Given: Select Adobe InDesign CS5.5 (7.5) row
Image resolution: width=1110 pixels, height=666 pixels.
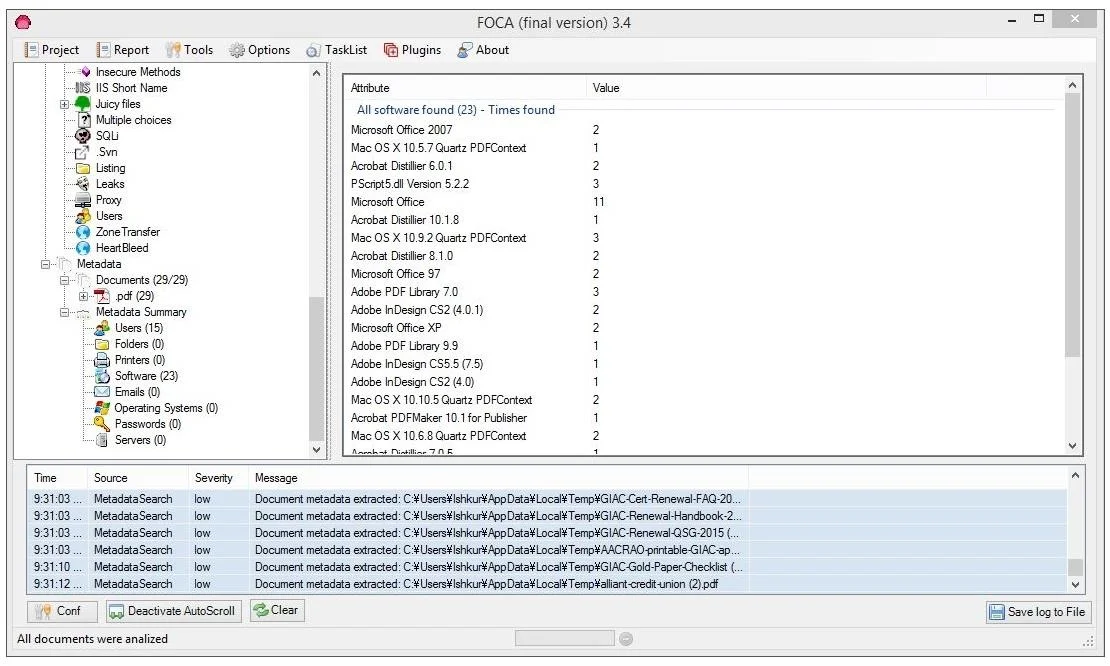Looking at the screenshot, I should click(704, 364).
